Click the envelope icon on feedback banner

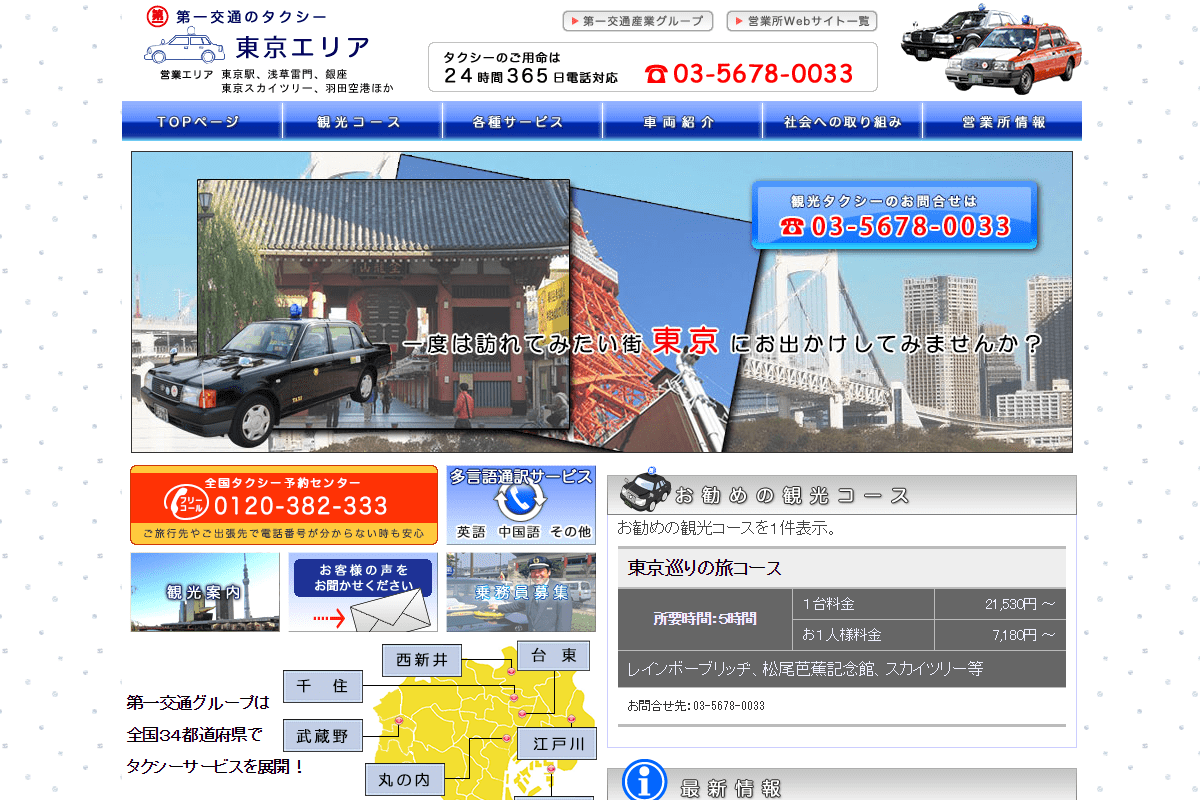pos(389,609)
